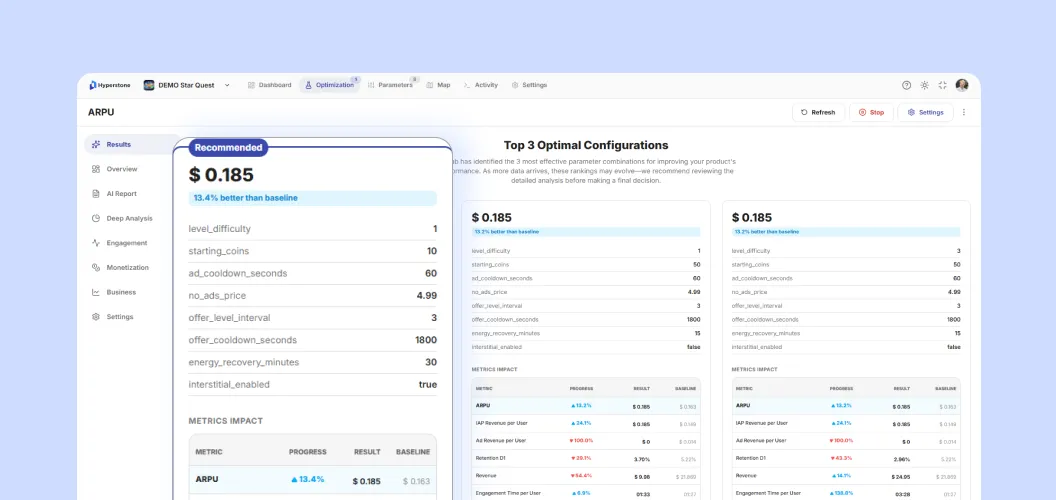Go to the Map tab
The image size is (1056, 500).
coord(438,85)
